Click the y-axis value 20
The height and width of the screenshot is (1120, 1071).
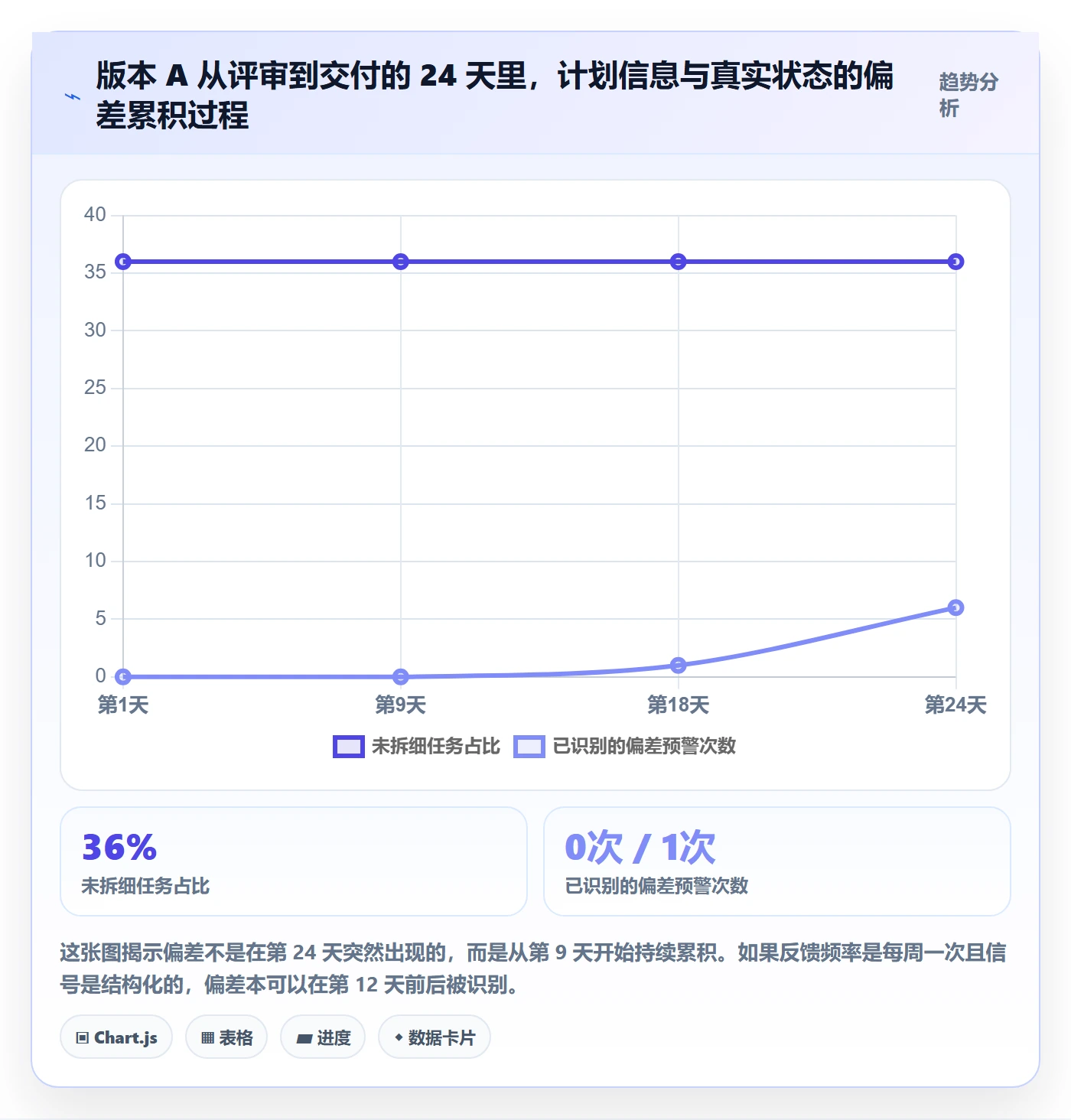[95, 444]
